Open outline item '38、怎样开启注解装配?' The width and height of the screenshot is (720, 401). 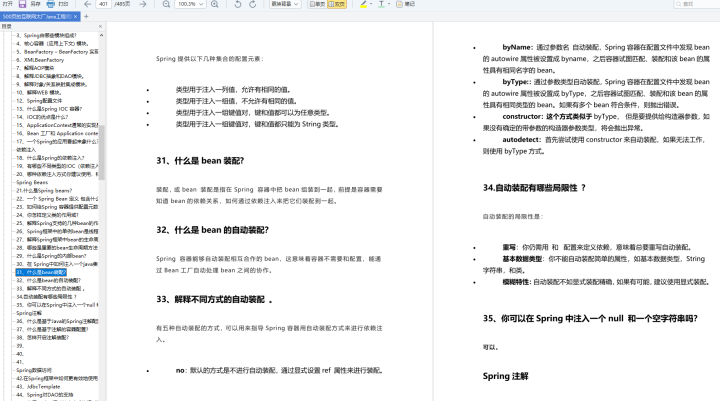[42, 337]
